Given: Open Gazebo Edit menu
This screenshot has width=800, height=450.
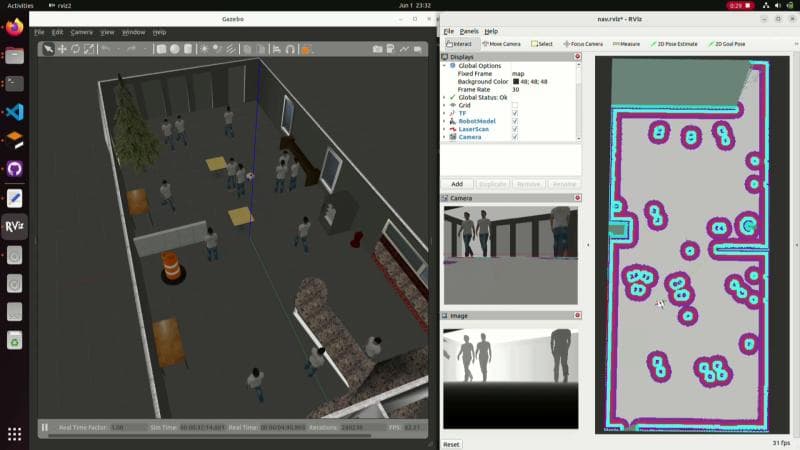Looking at the screenshot, I should click(57, 32).
